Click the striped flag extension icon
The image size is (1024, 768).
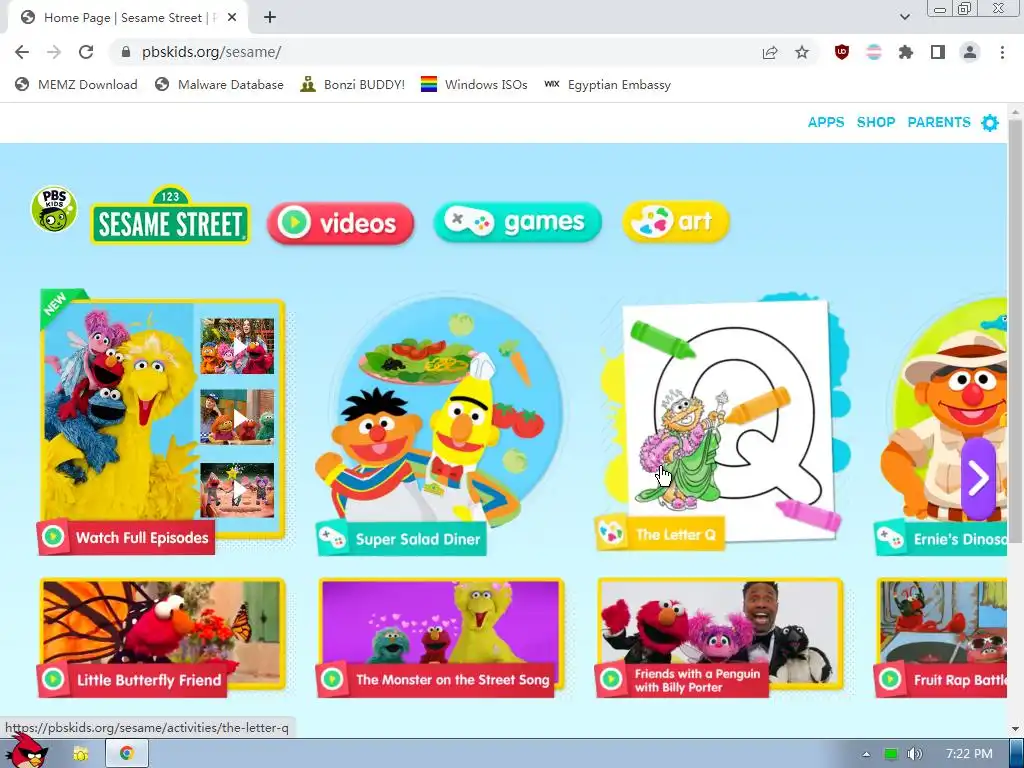tap(874, 52)
